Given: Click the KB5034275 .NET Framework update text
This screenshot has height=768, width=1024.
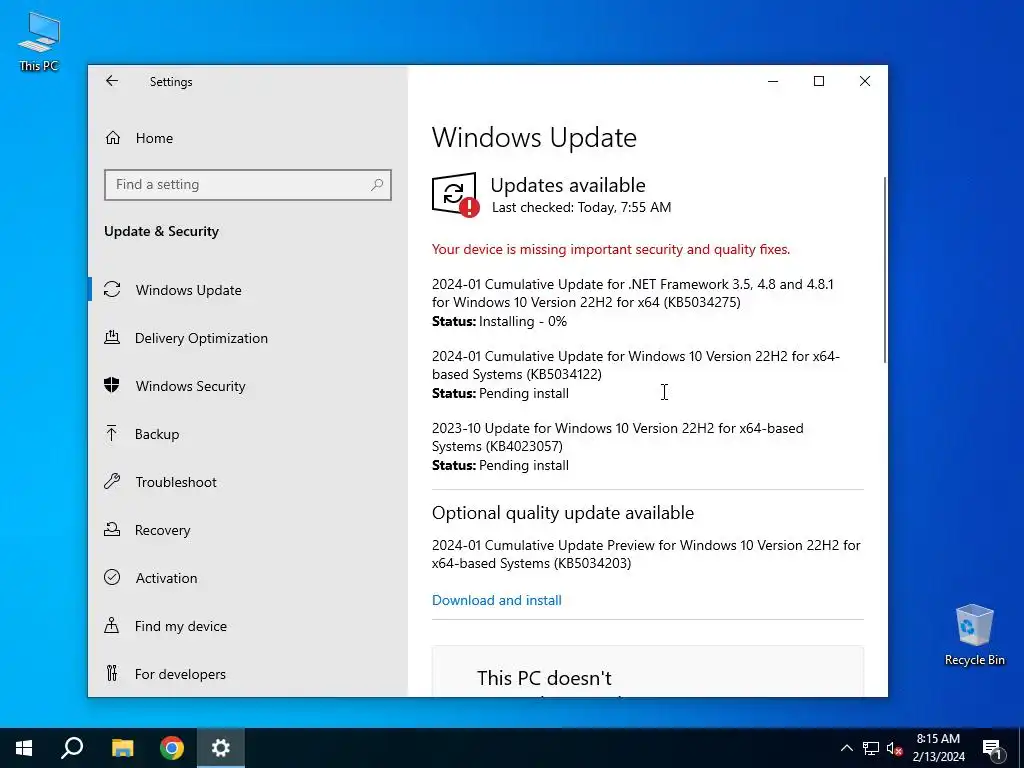Looking at the screenshot, I should point(632,293).
